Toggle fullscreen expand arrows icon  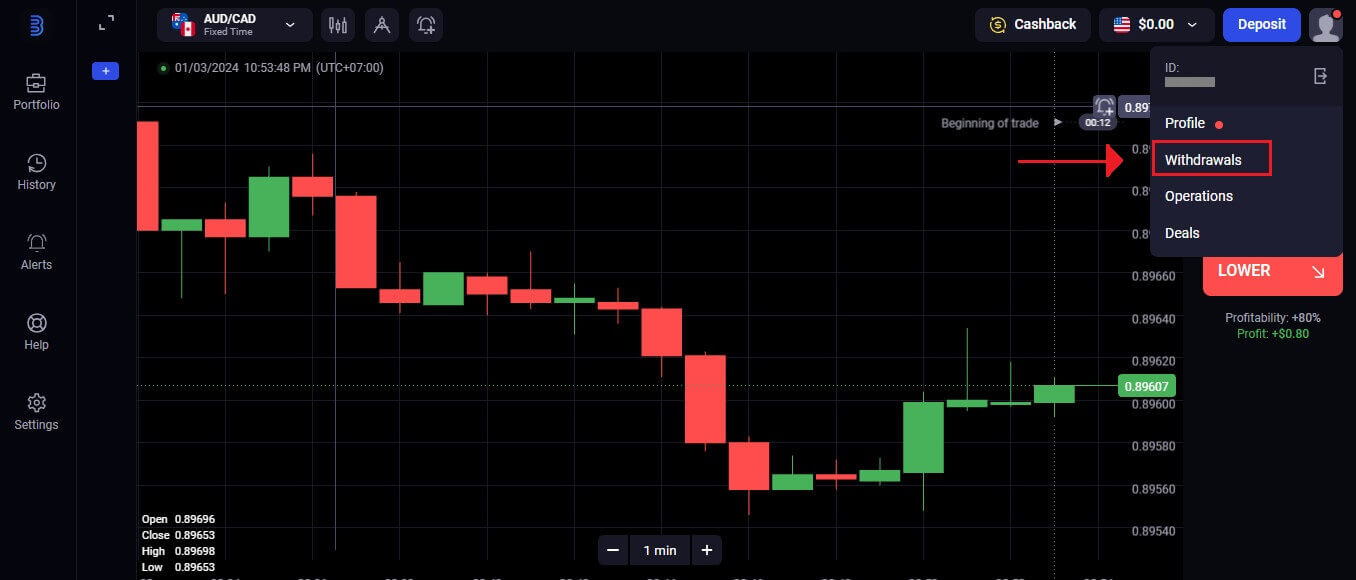(x=106, y=22)
